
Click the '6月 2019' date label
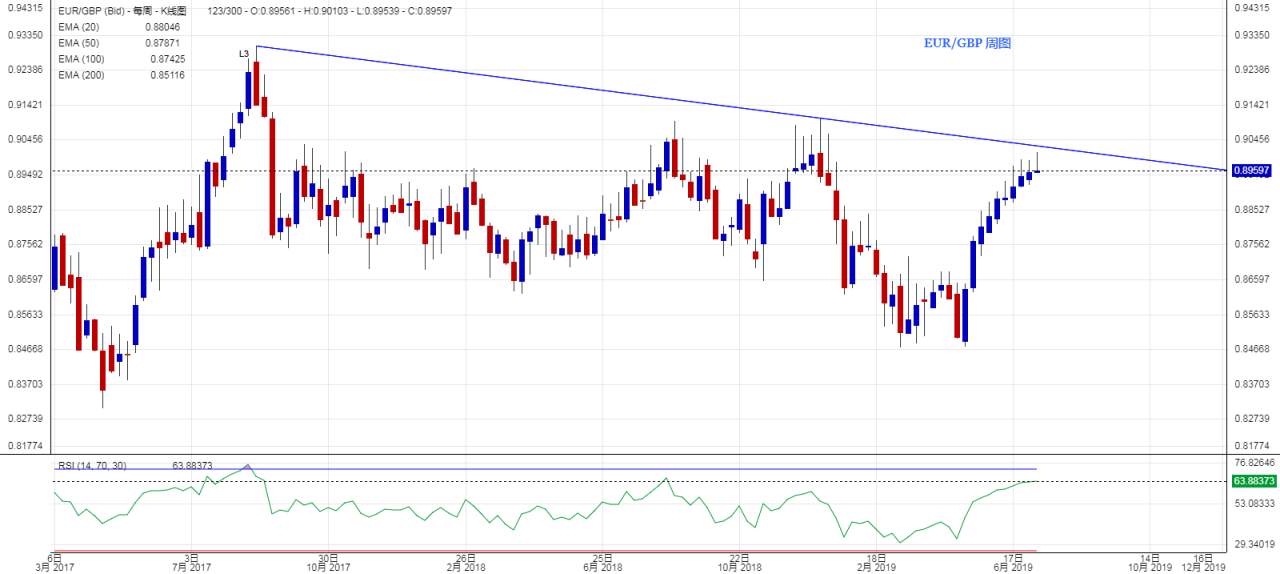tap(1014, 566)
